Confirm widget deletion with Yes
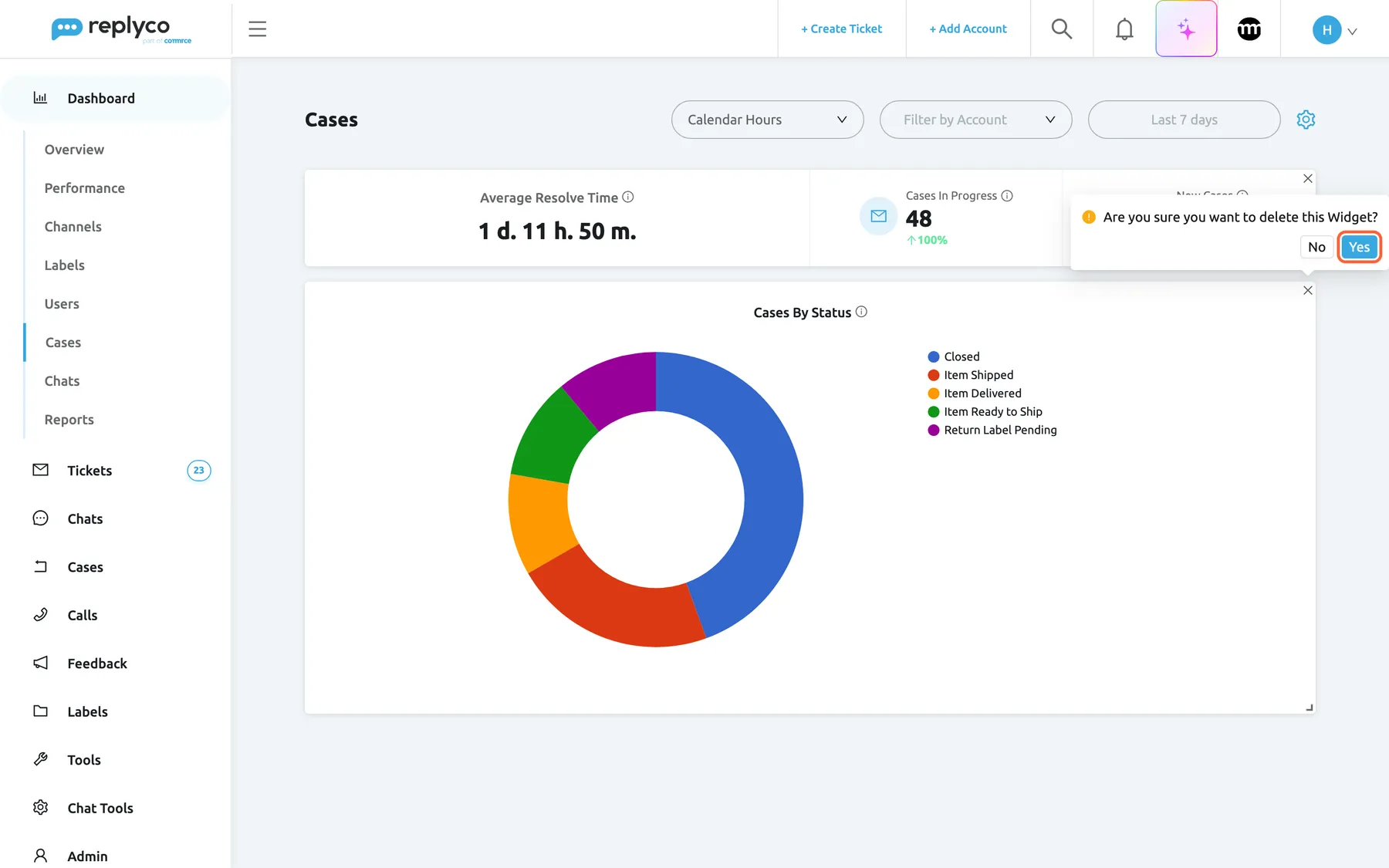1389x868 pixels. point(1359,247)
